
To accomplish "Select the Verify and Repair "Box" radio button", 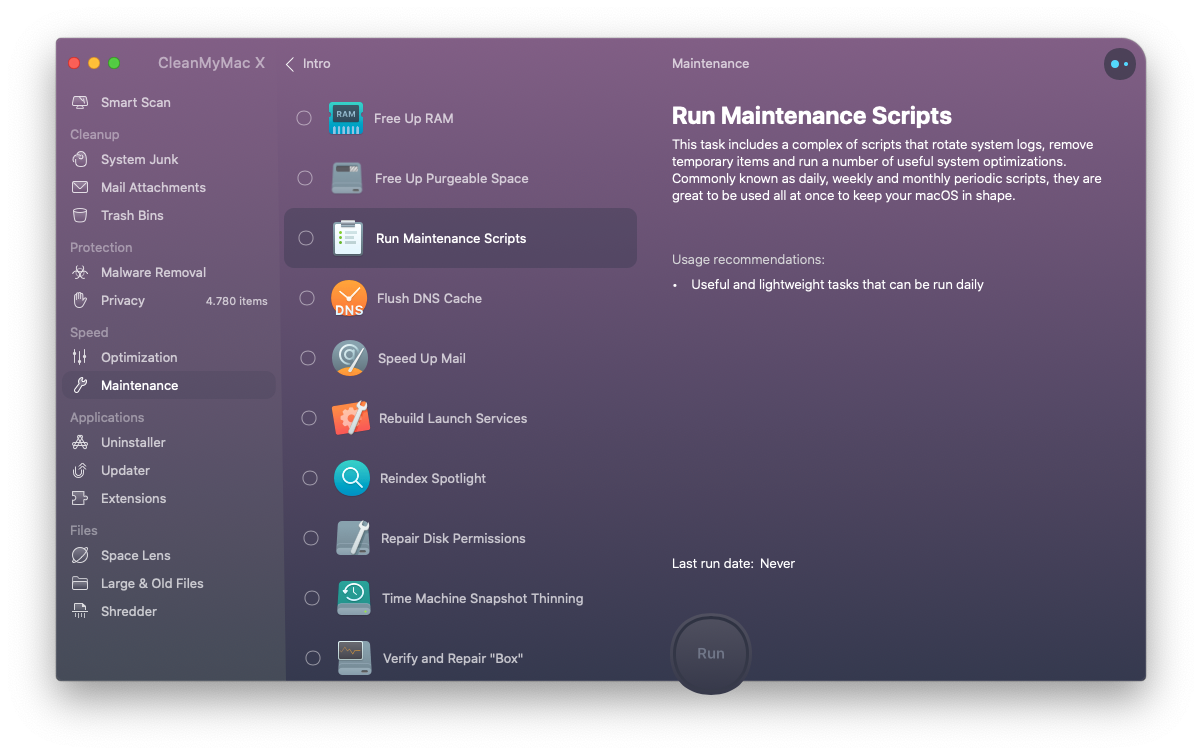I will pos(313,658).
